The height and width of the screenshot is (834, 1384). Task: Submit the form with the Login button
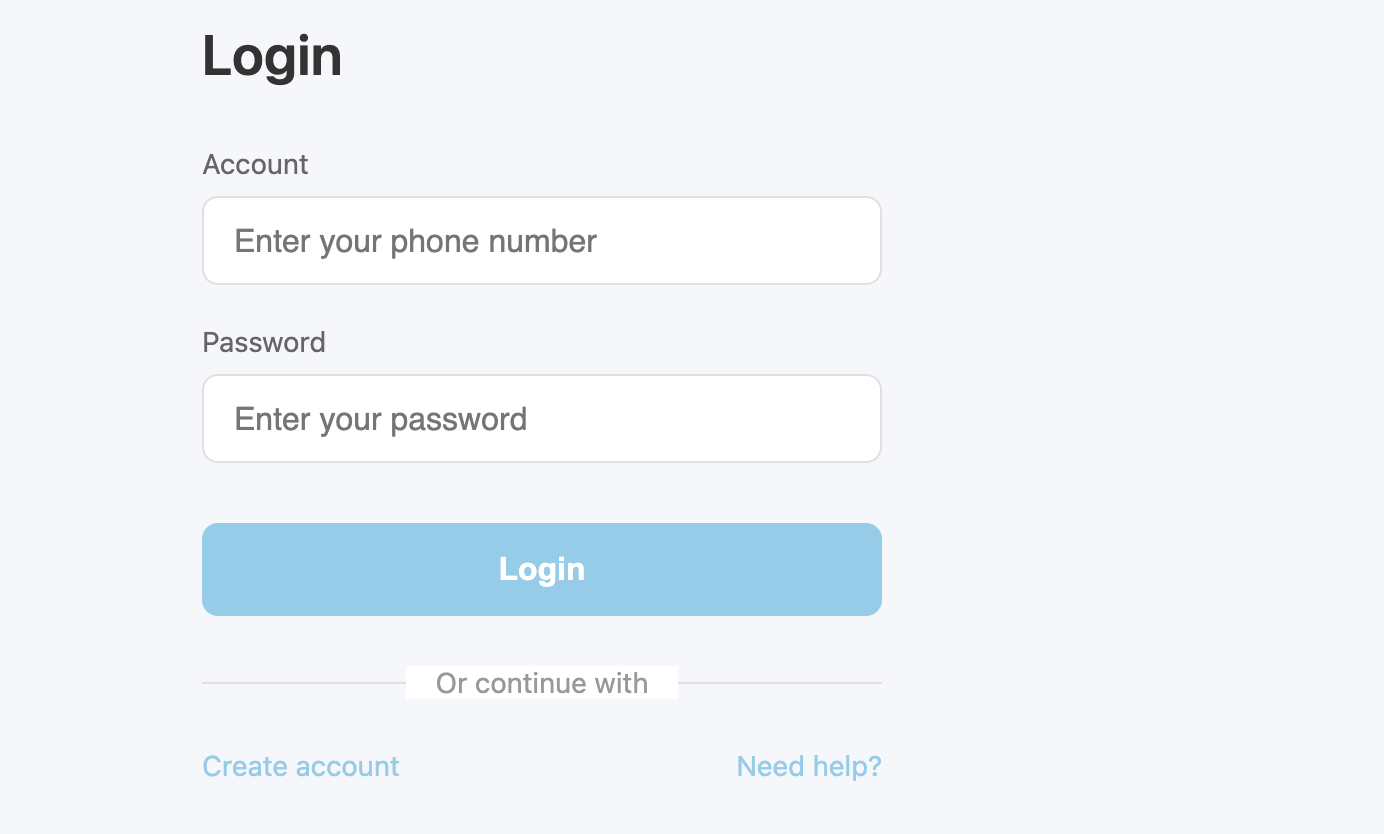[x=541, y=569]
